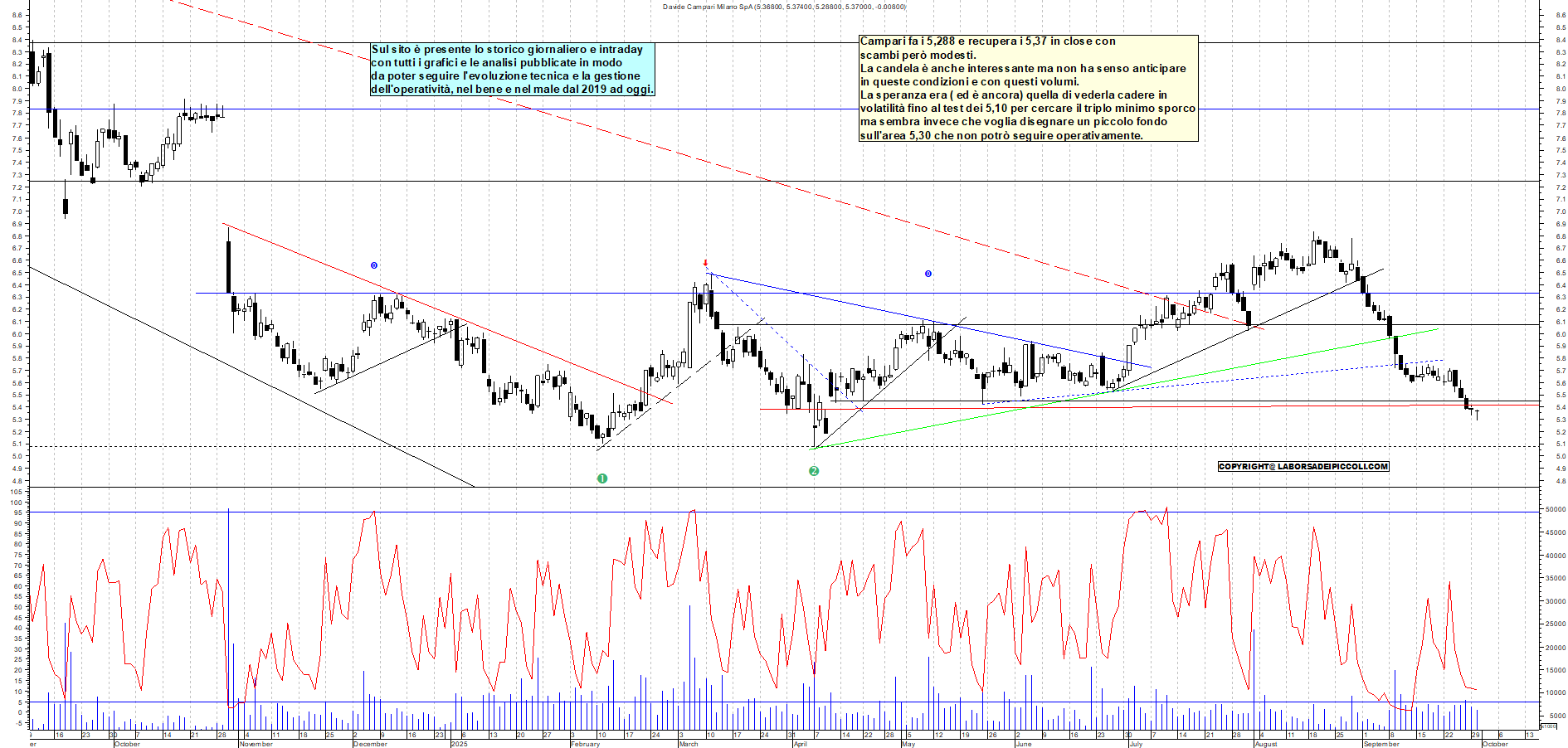Click the November label on time axis

click(256, 744)
